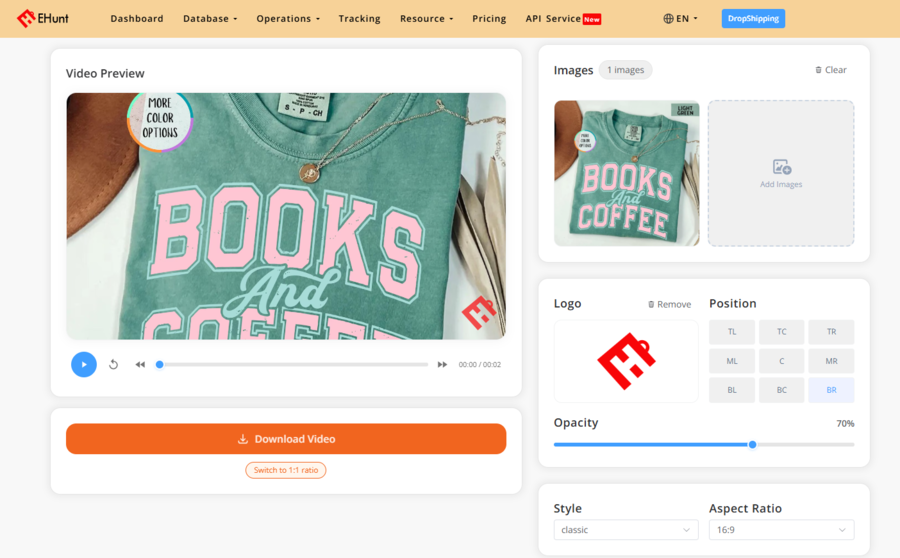Open the Aspect Ratio 16:9 dropdown
This screenshot has width=900, height=558.
pos(781,530)
